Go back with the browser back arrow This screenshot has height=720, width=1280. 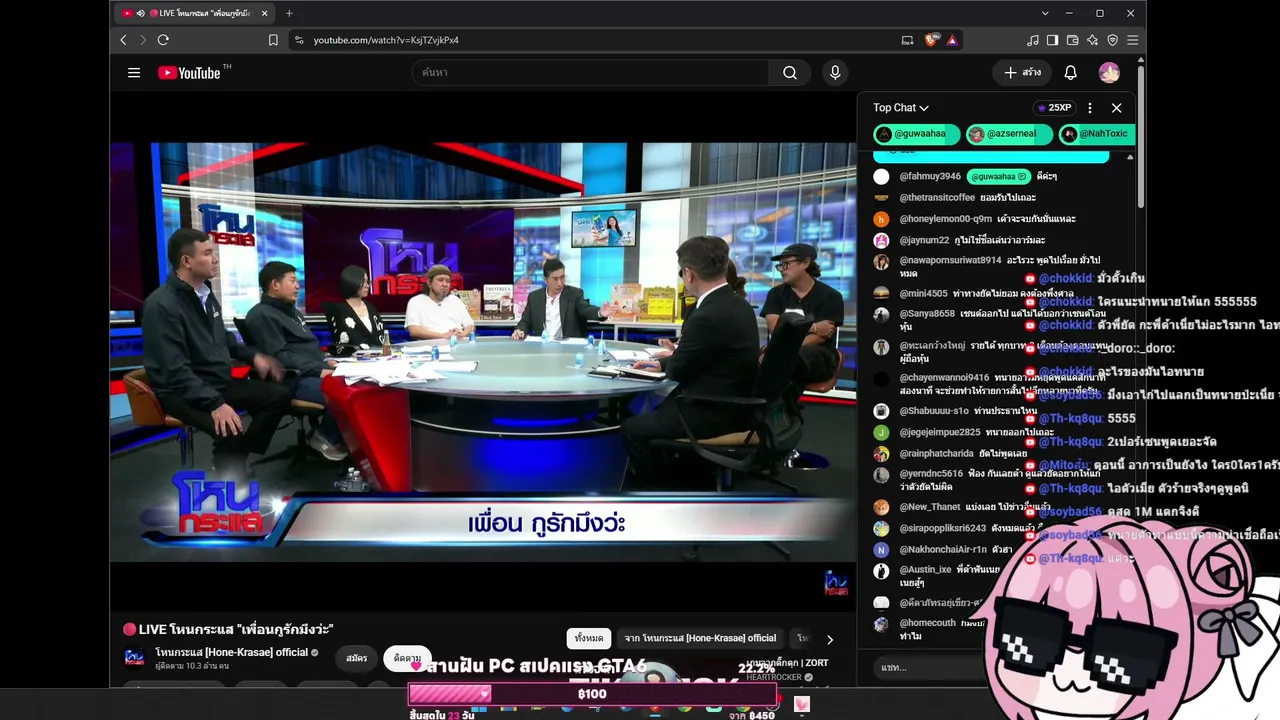click(x=124, y=40)
